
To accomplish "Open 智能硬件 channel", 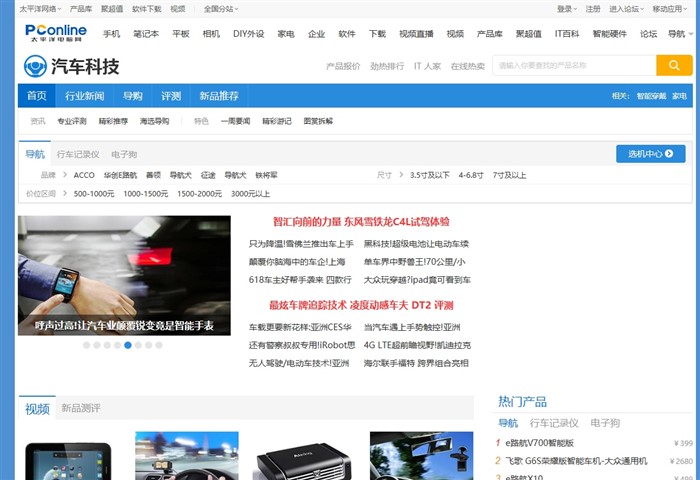I will pos(609,34).
